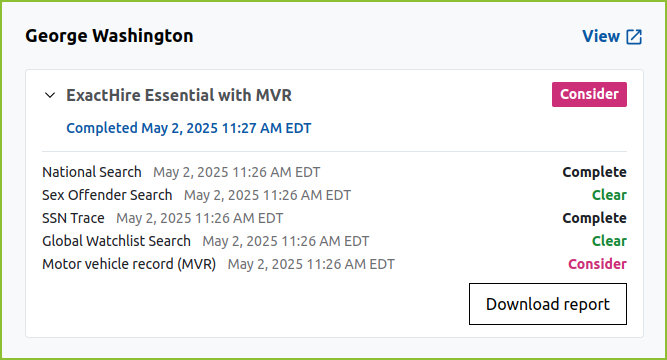Click the Download report button
This screenshot has width=667, height=360.
pos(547,304)
